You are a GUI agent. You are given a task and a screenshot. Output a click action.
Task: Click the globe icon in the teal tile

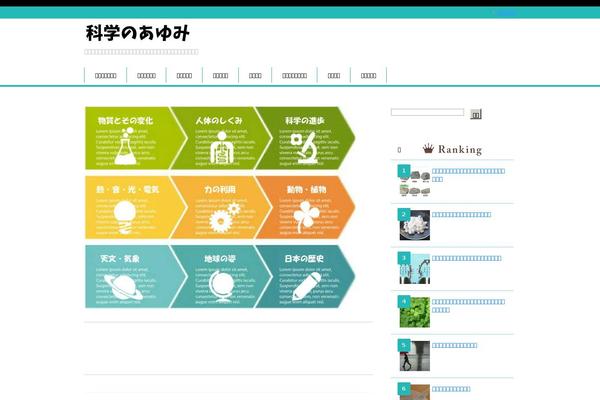[222, 287]
